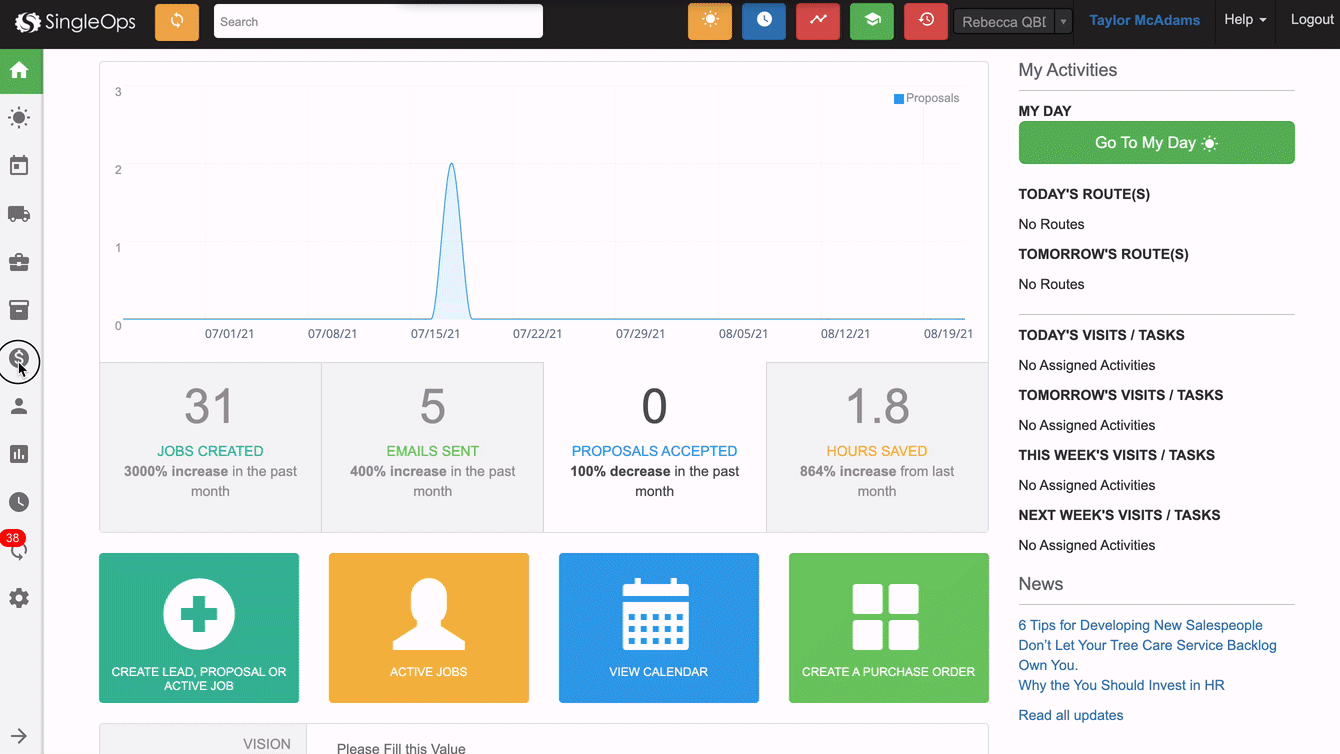Click the red history clock button
The width and height of the screenshot is (1340, 754).
click(x=926, y=21)
